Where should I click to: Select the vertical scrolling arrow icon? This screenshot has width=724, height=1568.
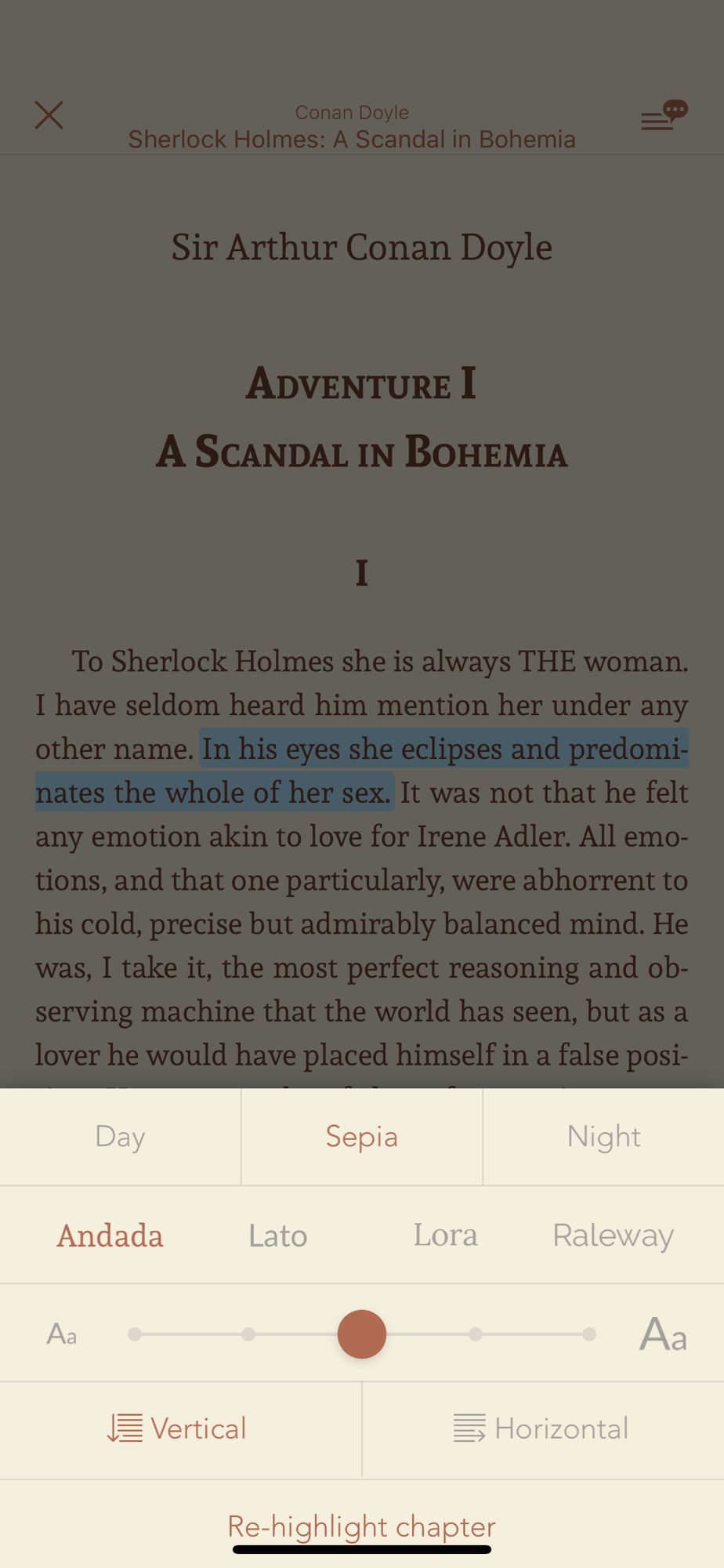click(x=125, y=1428)
